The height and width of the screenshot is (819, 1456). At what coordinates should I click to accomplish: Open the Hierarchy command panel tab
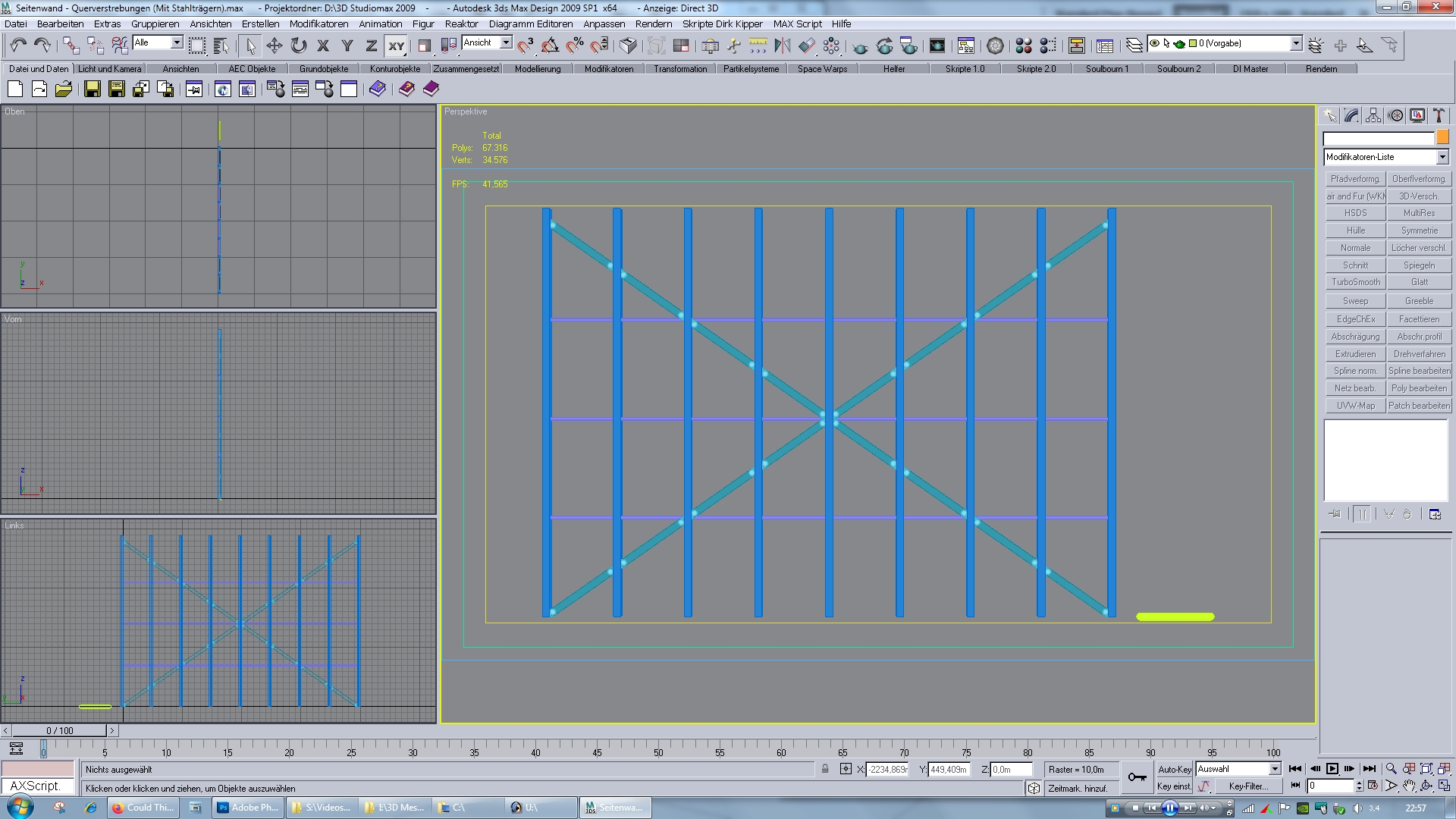coord(1373,115)
